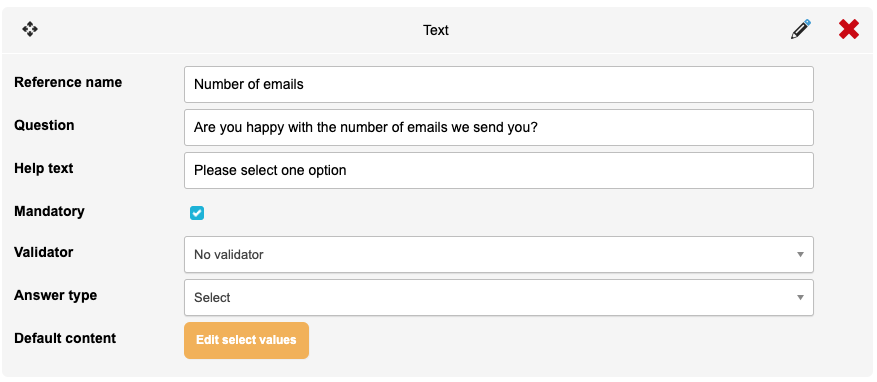Click the Help text label

pyautogui.click(x=44, y=168)
